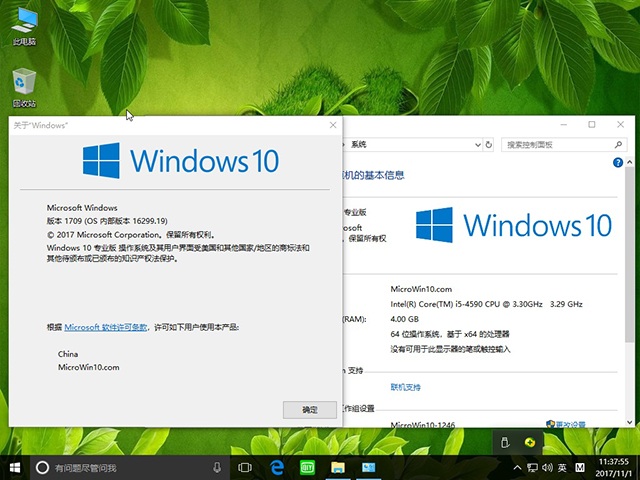Refresh the System window address bar
Viewport: 640px width, 480px height.
(489, 144)
